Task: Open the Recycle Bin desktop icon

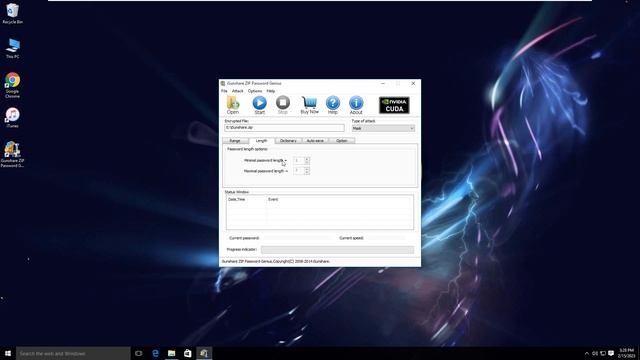Action: pyautogui.click(x=13, y=13)
